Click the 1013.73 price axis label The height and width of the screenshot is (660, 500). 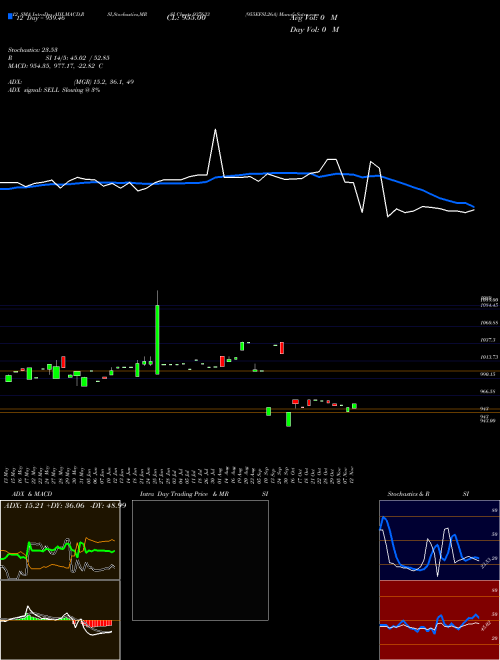point(489,357)
